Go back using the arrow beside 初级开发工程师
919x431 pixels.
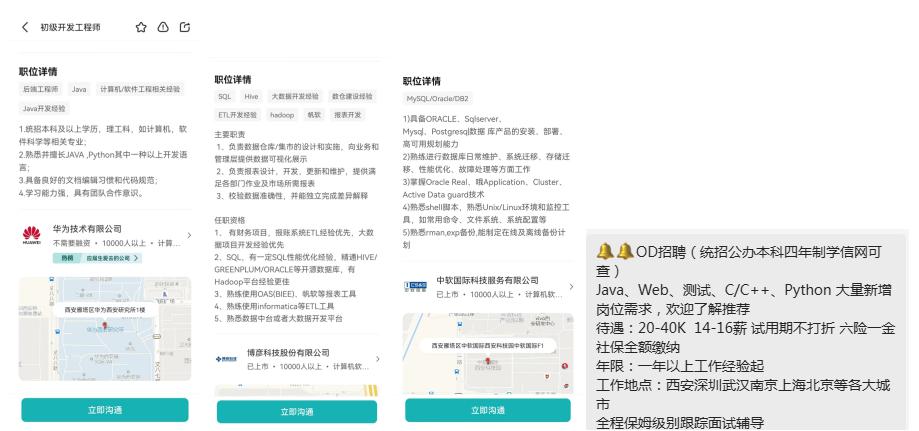(25, 27)
